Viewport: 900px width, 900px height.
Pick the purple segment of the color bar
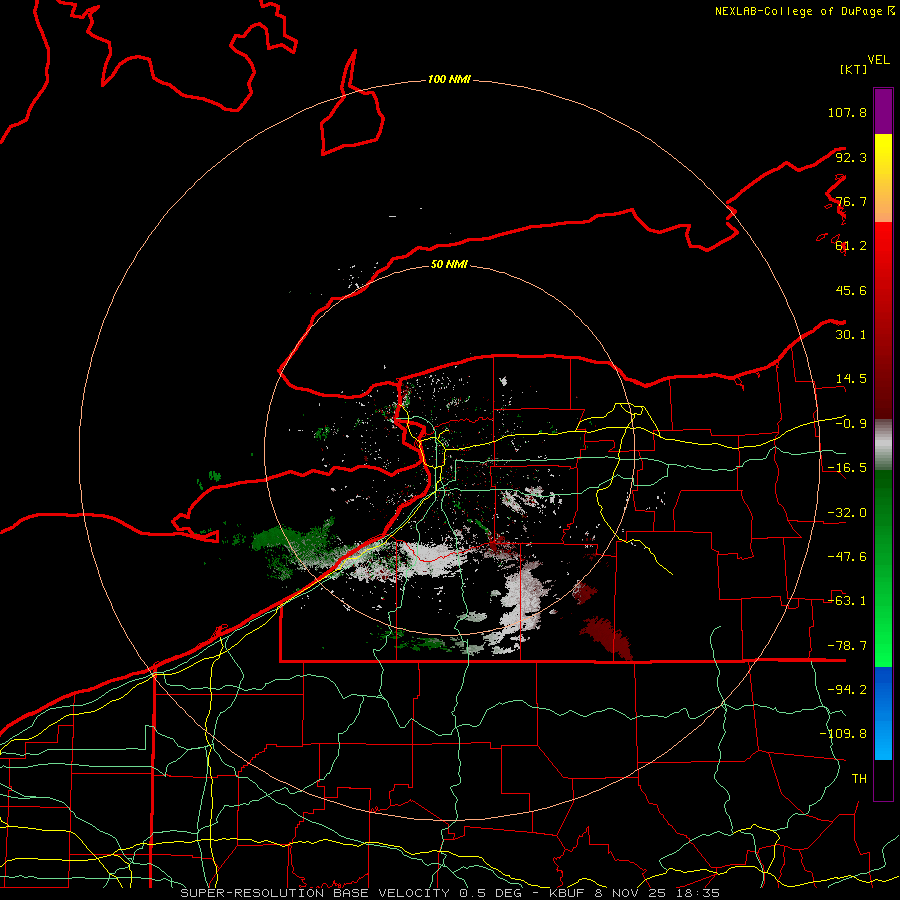click(x=883, y=111)
